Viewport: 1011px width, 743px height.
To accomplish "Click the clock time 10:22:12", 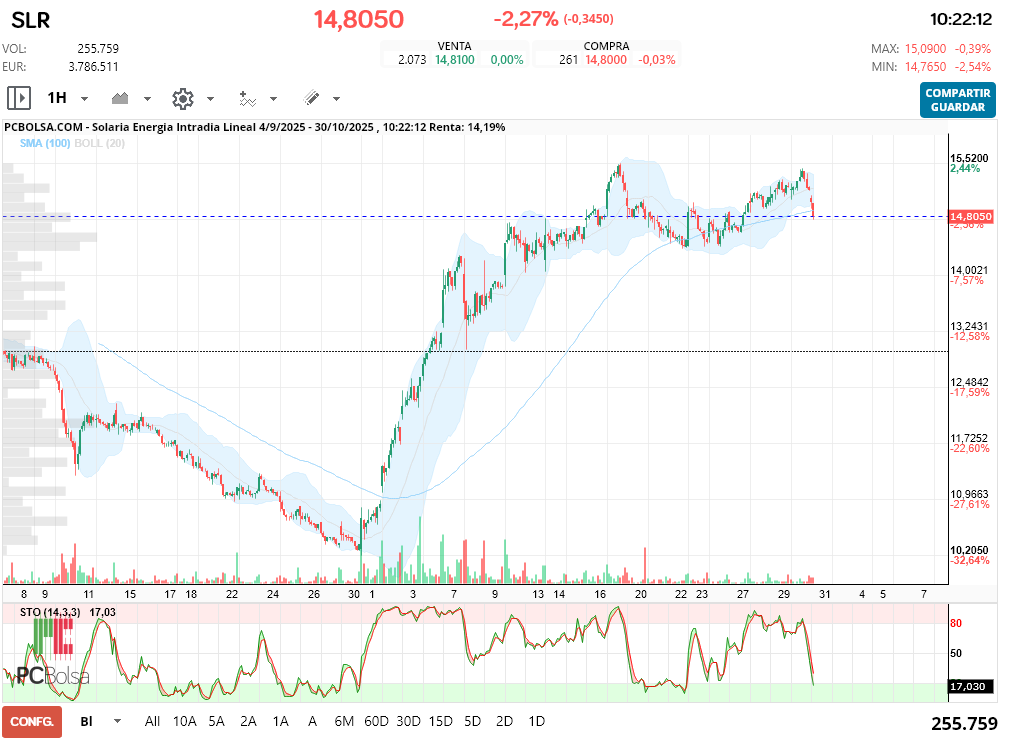I will [960, 19].
